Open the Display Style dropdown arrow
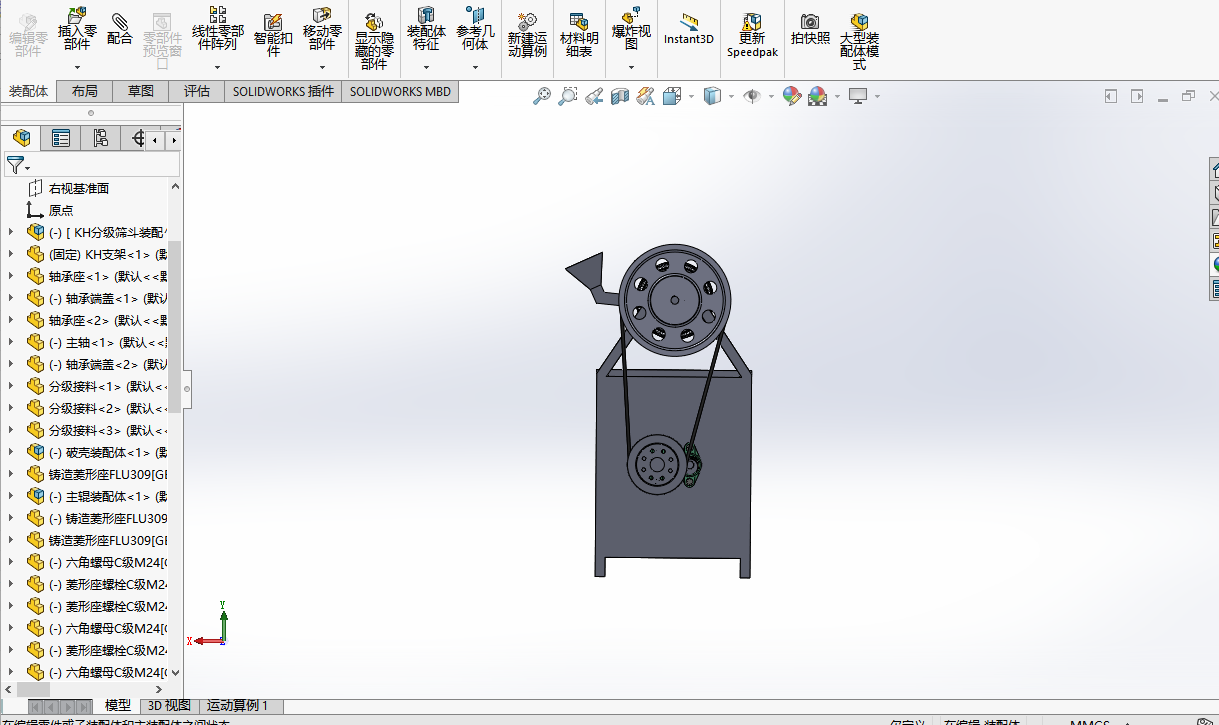This screenshot has width=1219, height=725. pos(731,96)
